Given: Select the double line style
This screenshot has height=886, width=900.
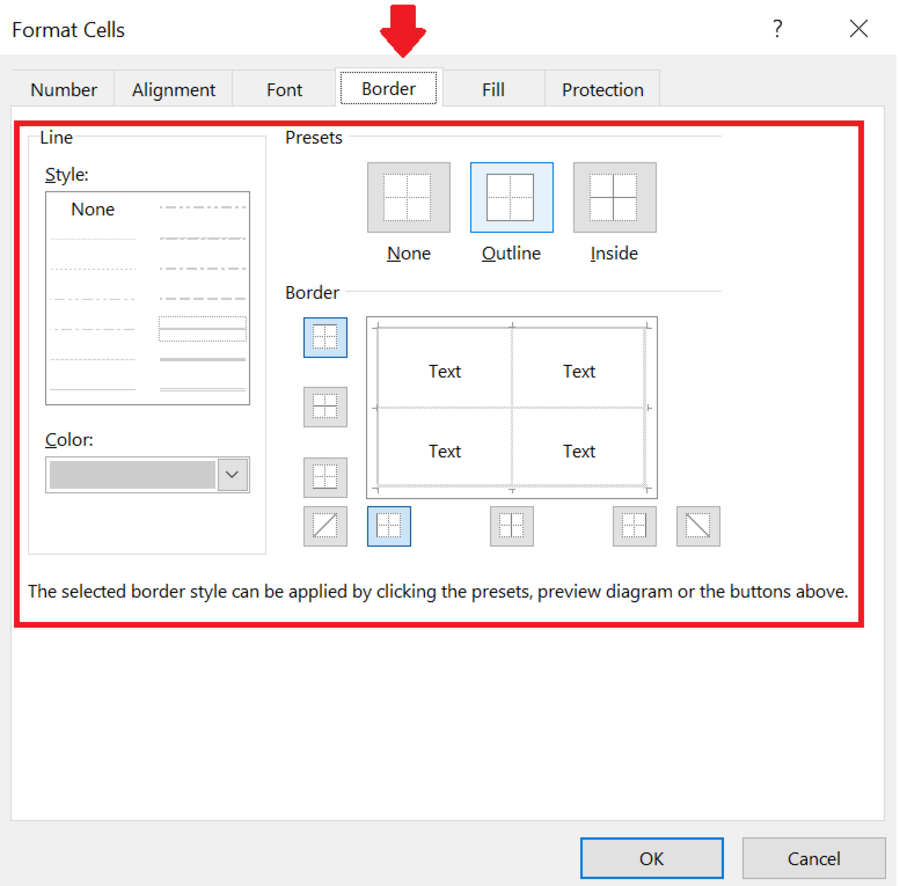Looking at the screenshot, I should [203, 390].
